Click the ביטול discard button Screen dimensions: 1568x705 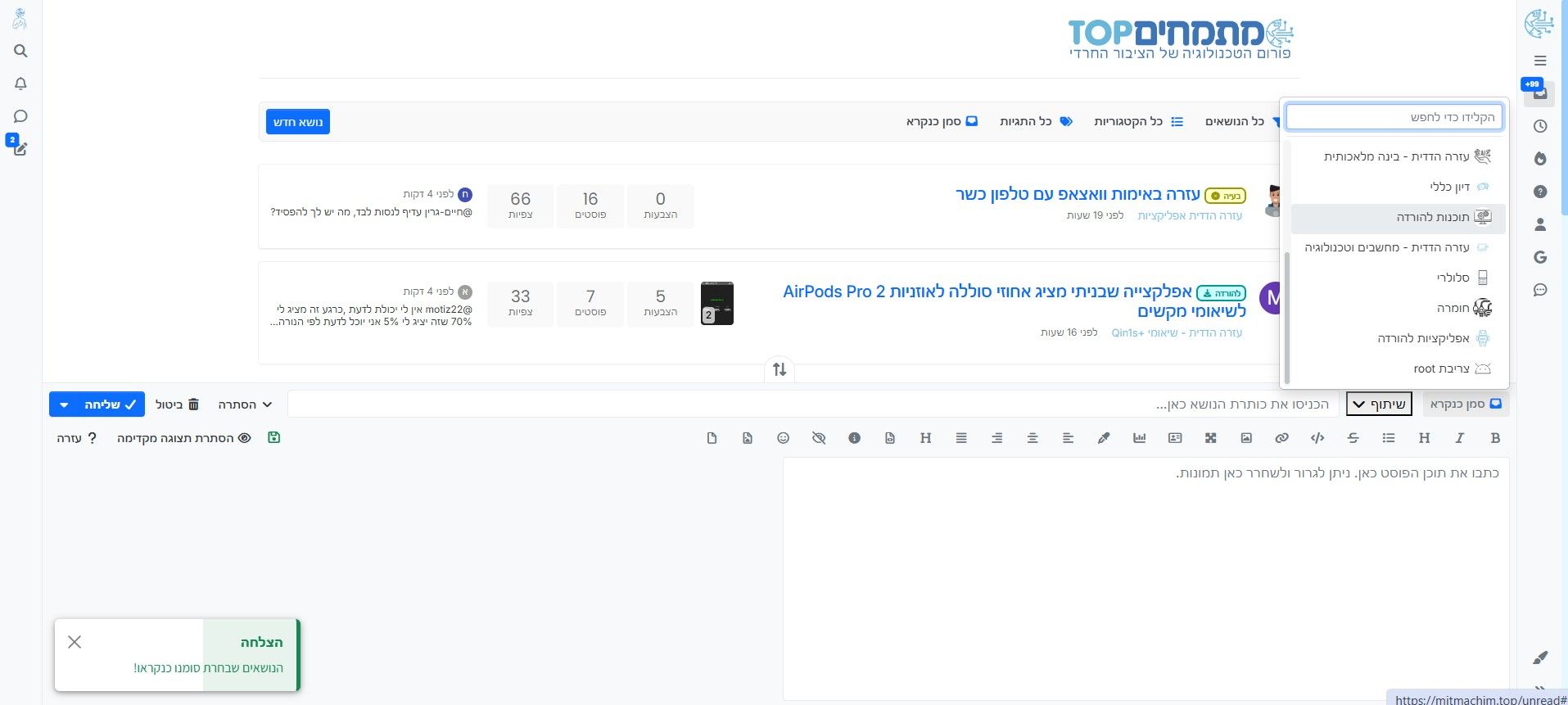pyautogui.click(x=177, y=404)
